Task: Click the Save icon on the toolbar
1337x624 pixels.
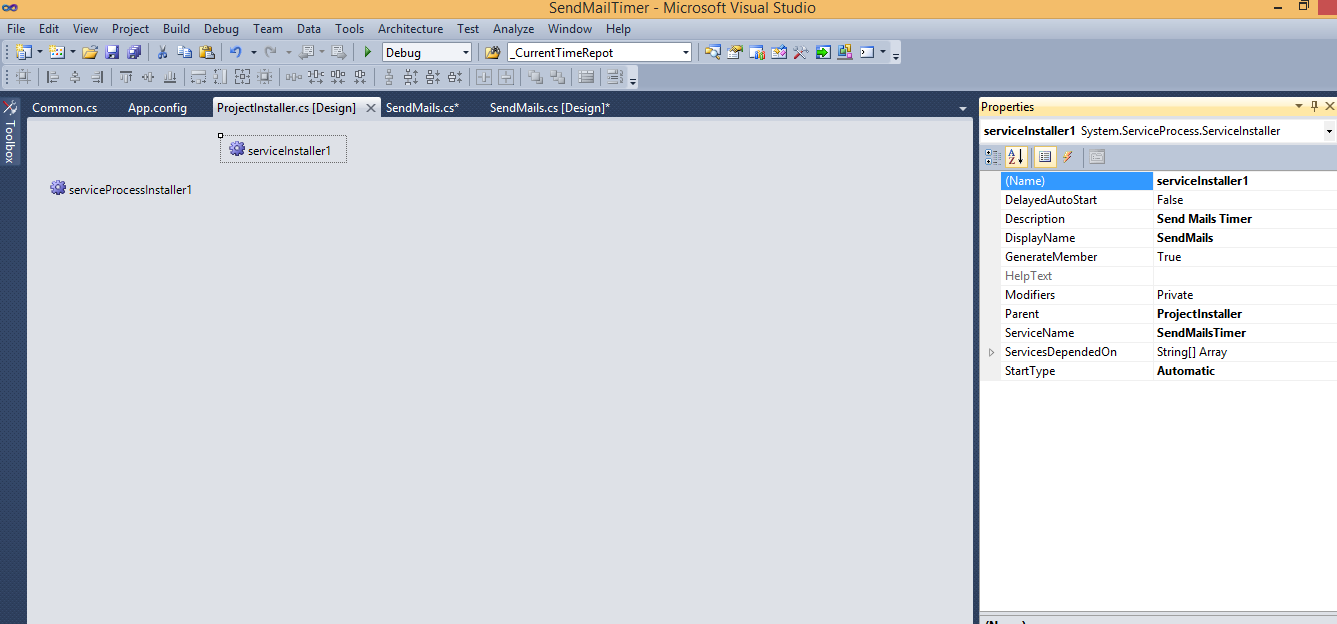Action: [111, 51]
